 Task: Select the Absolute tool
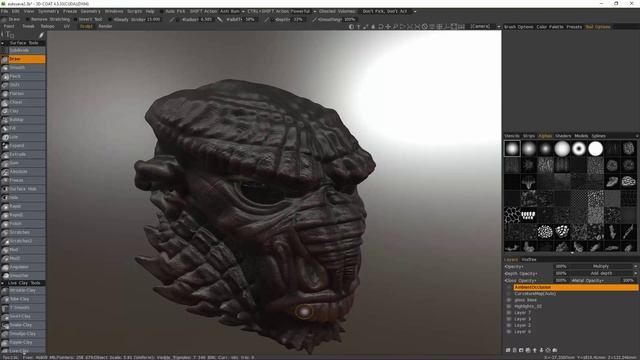pos(23,172)
